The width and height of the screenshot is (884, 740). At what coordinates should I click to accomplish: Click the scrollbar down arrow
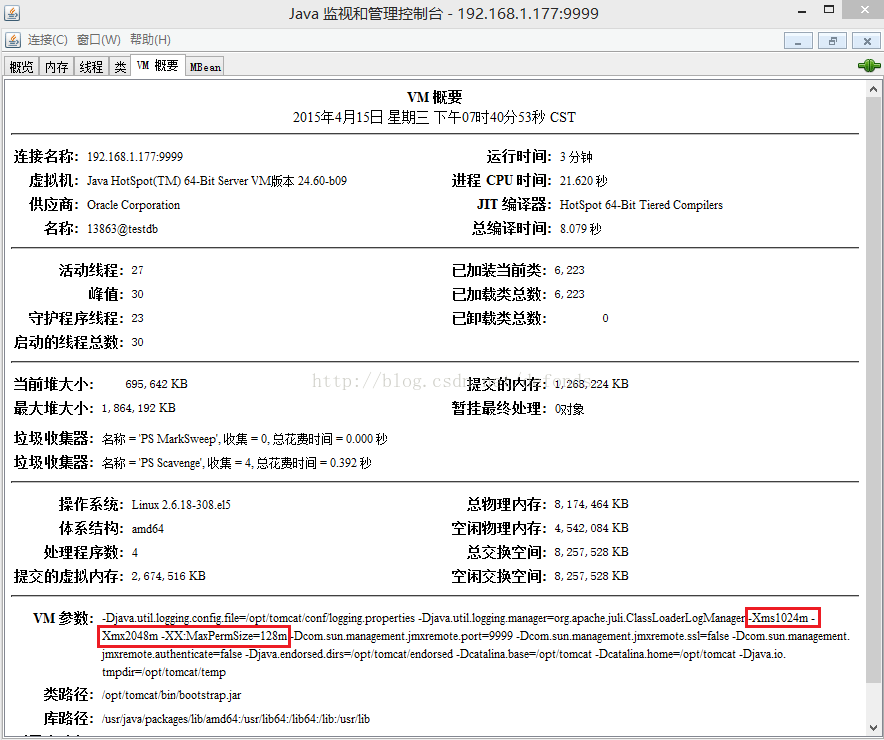coord(873,727)
